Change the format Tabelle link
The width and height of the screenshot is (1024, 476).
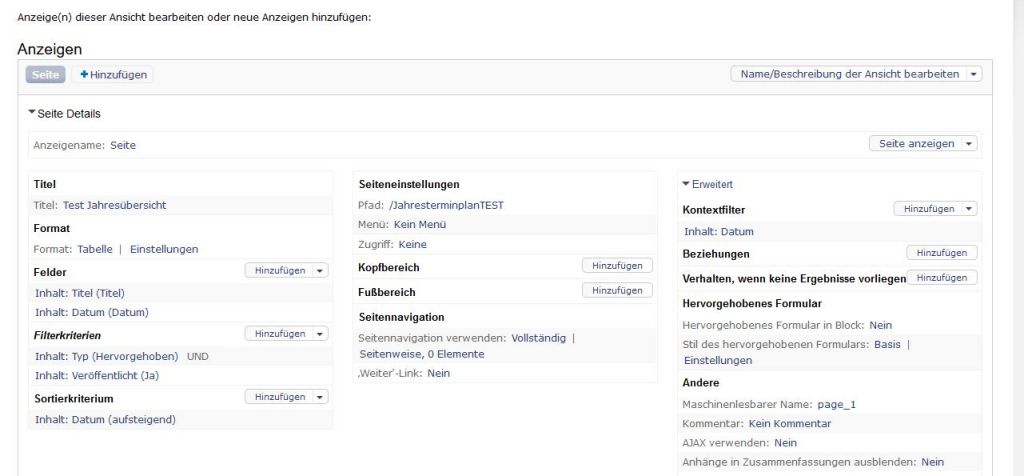pyautogui.click(x=95, y=249)
